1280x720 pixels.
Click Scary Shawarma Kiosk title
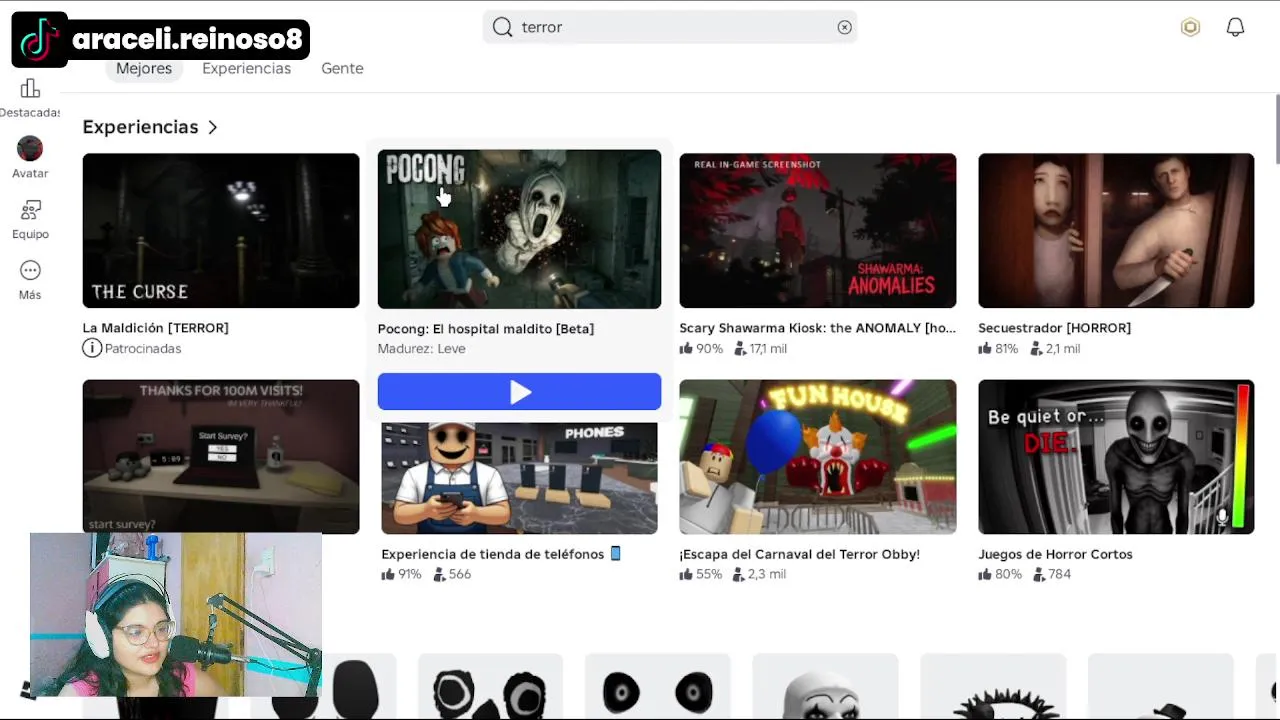[x=817, y=328]
